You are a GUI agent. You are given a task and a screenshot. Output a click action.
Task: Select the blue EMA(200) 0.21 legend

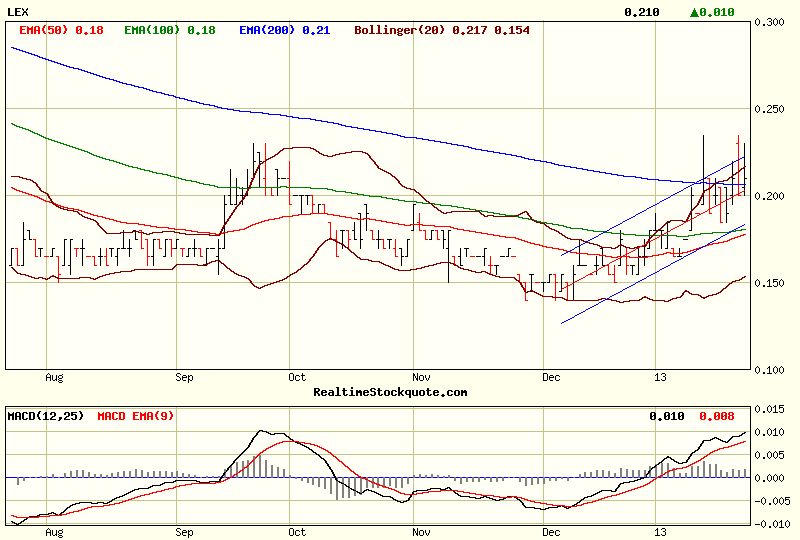pyautogui.click(x=285, y=30)
